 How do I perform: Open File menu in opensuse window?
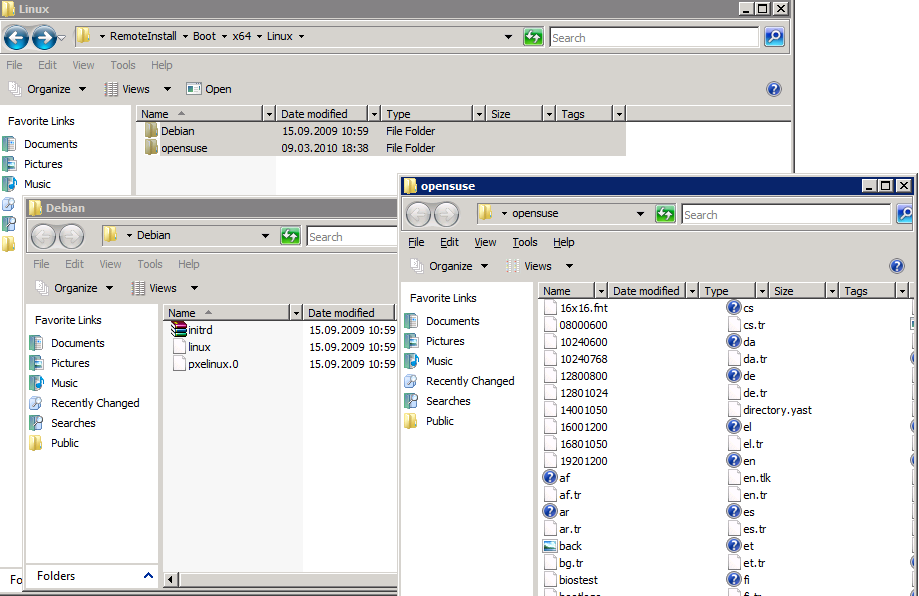tap(416, 242)
